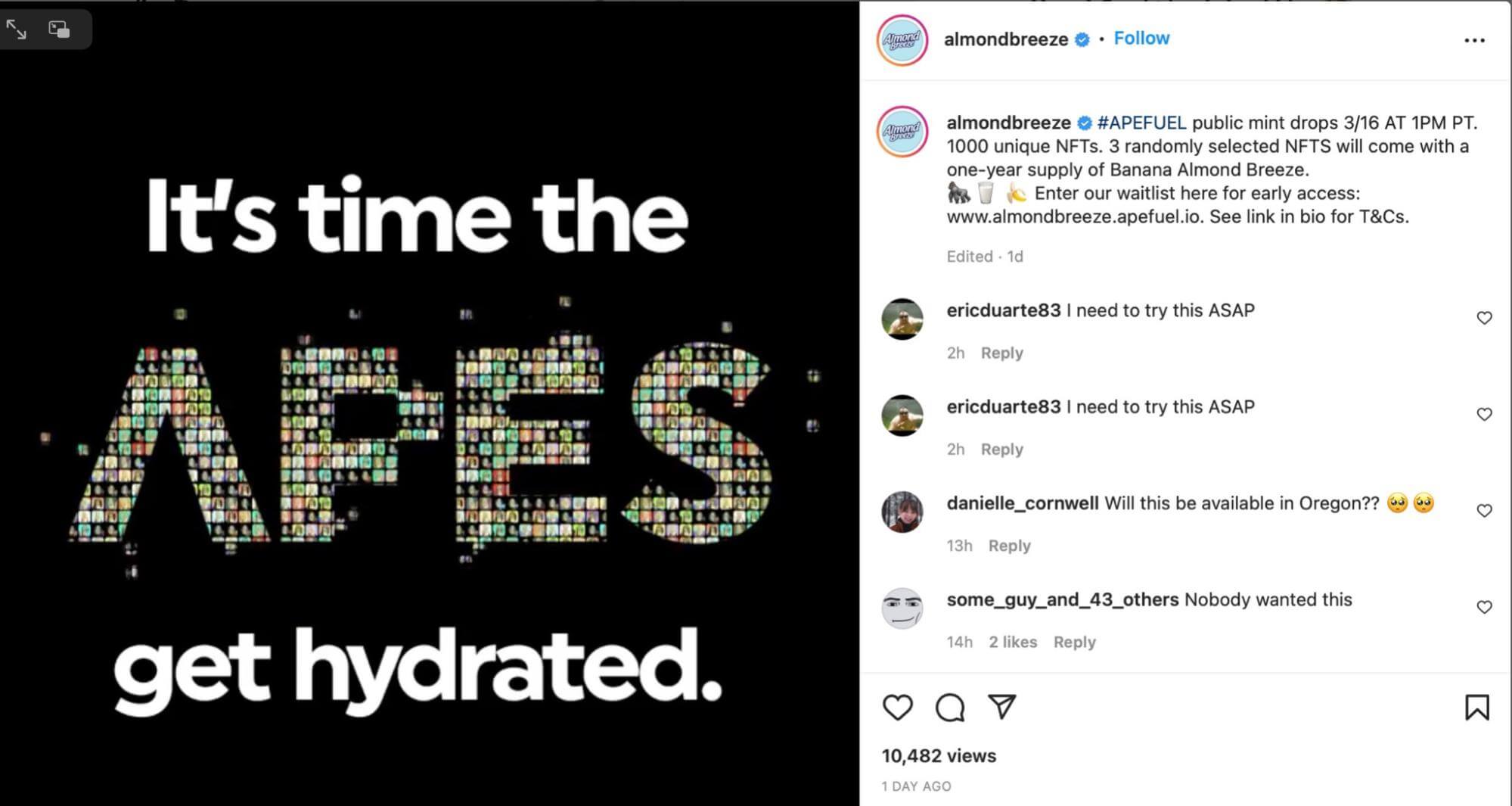Like danielle_cornwell's Oregon comment
The height and width of the screenshot is (806, 1512).
pyautogui.click(x=1484, y=511)
